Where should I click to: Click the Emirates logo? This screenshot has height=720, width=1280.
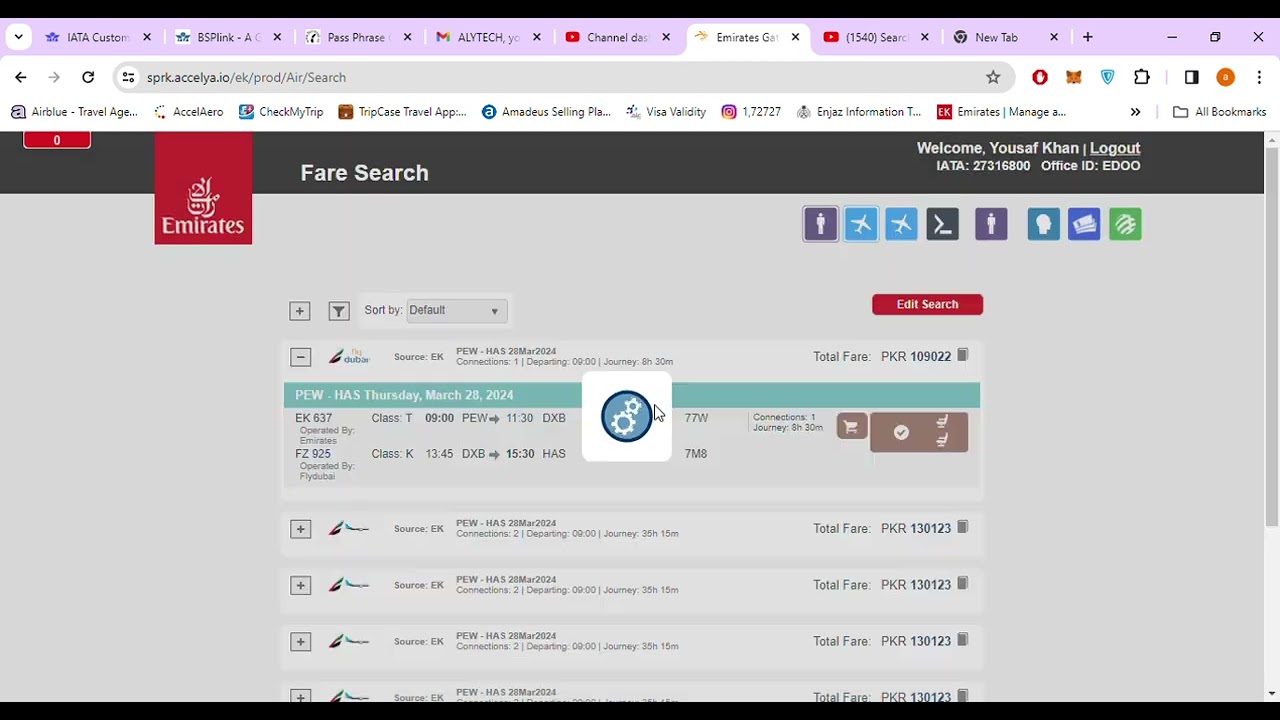(203, 188)
